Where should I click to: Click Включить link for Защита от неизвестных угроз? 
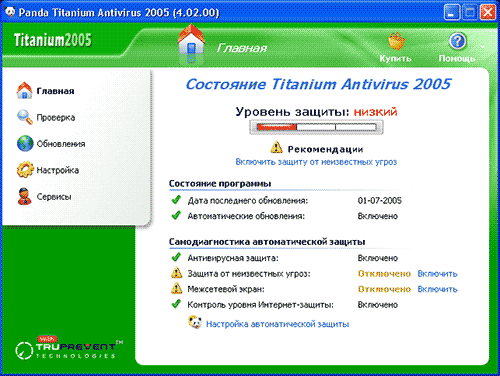click(437, 274)
